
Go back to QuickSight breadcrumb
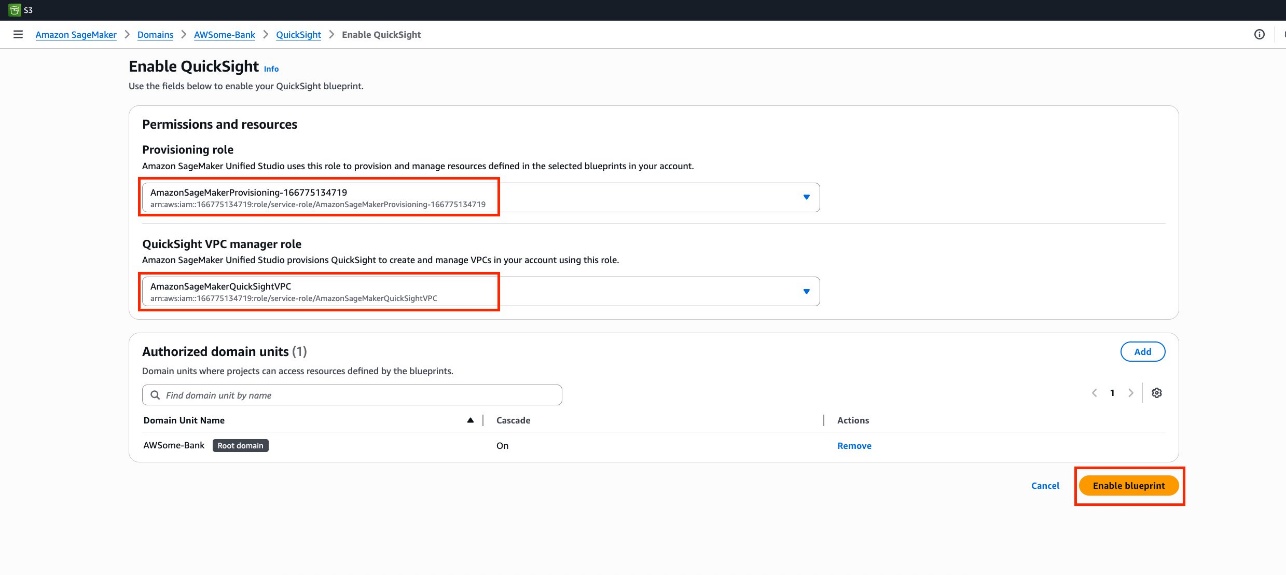299,34
